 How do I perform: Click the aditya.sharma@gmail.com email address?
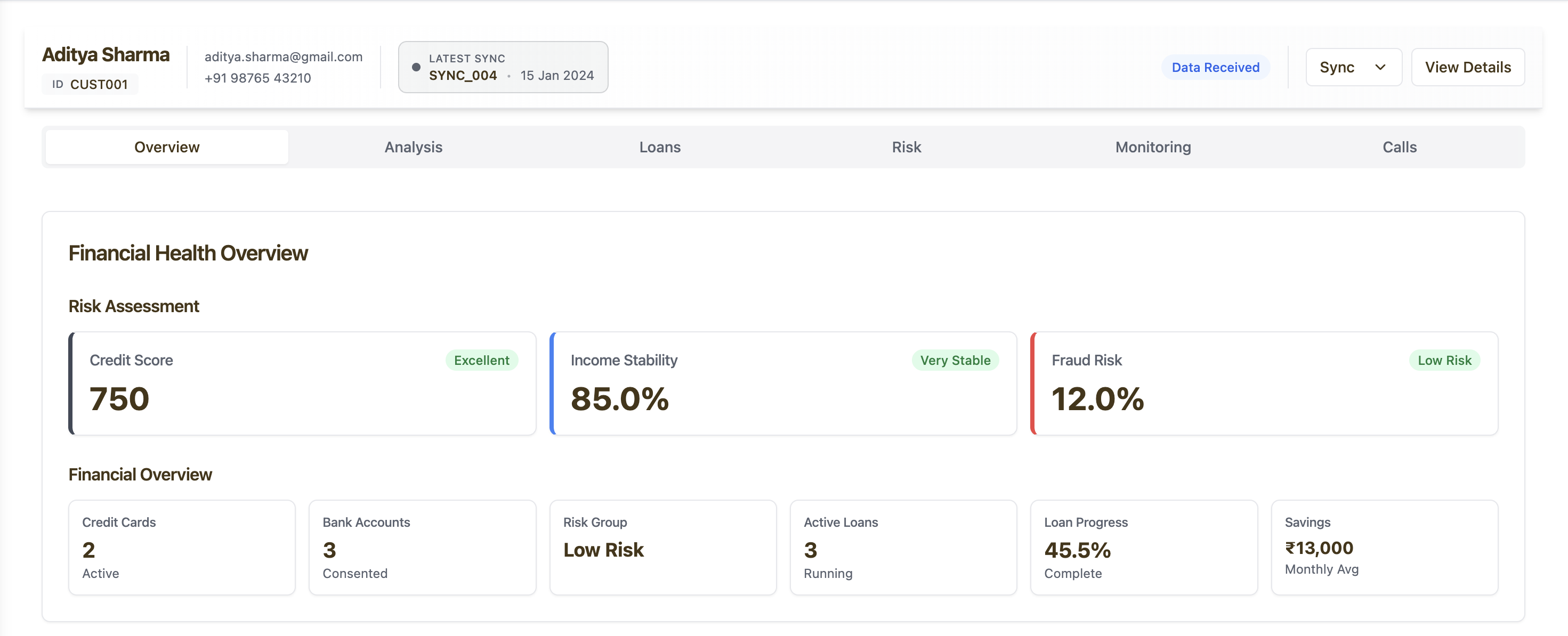pos(283,56)
